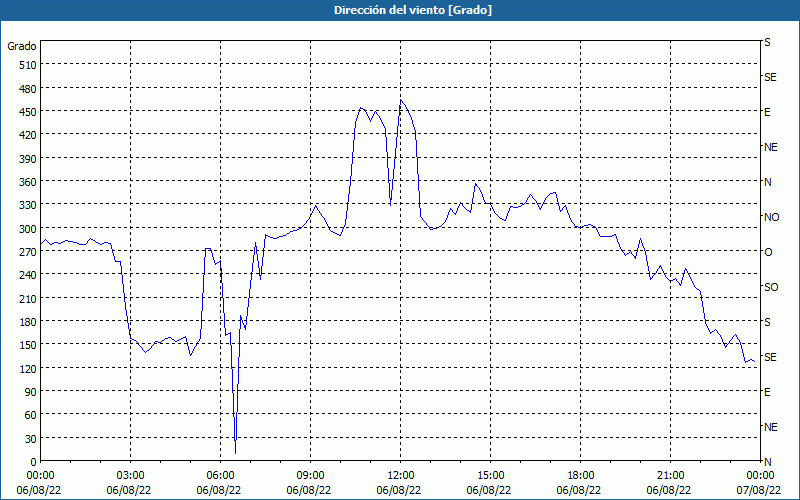Select the 'NE' compass label near 45 degrees

[770, 427]
